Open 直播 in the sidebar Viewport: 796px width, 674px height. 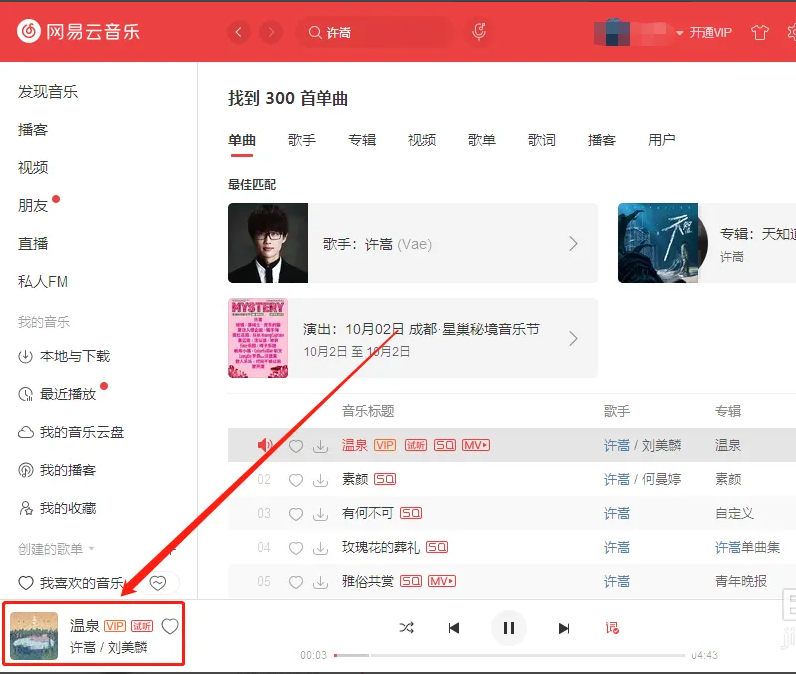pos(33,244)
